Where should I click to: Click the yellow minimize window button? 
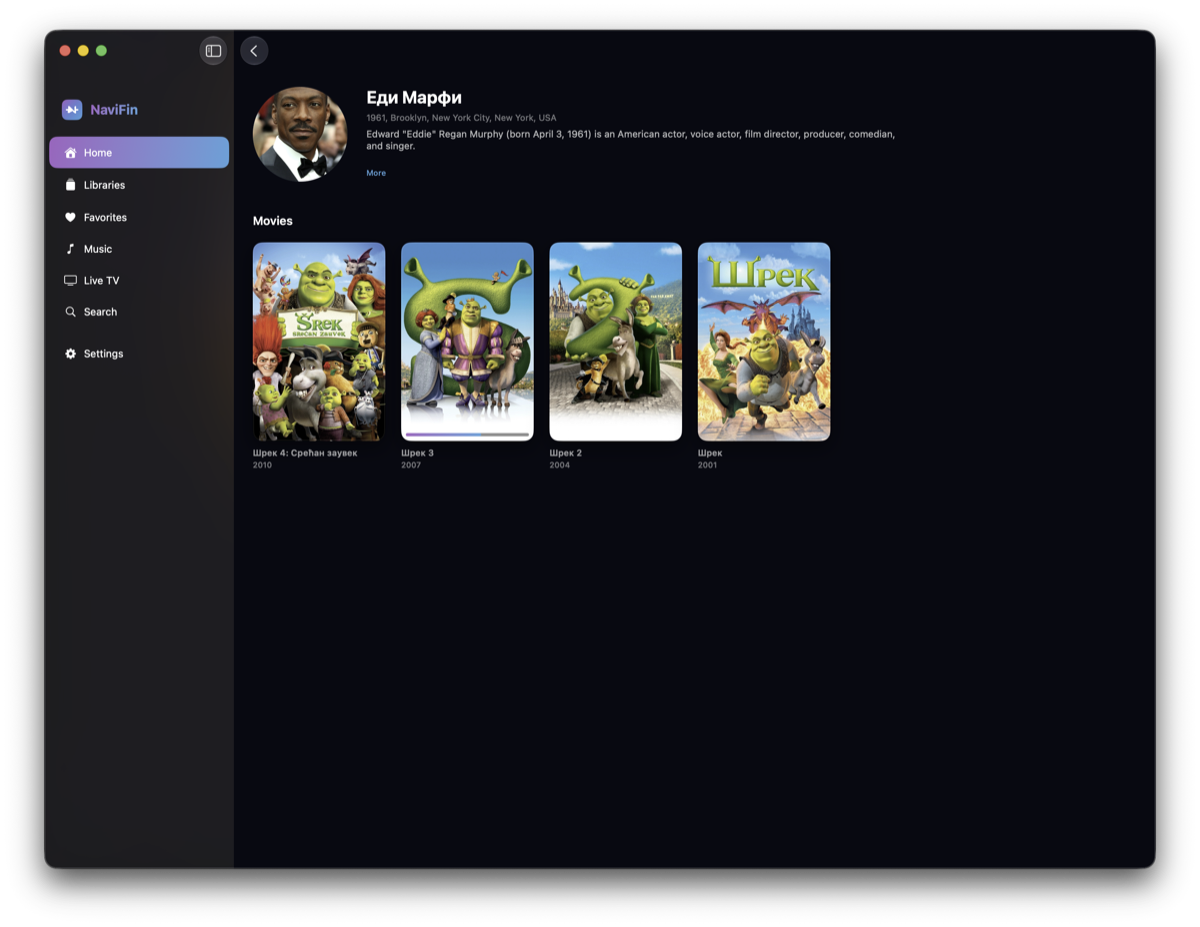(83, 51)
